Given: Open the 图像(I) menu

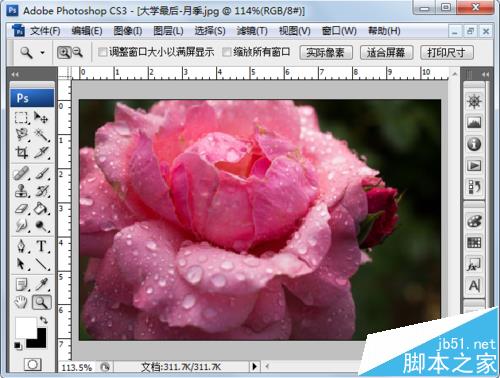Looking at the screenshot, I should pyautogui.click(x=128, y=31).
